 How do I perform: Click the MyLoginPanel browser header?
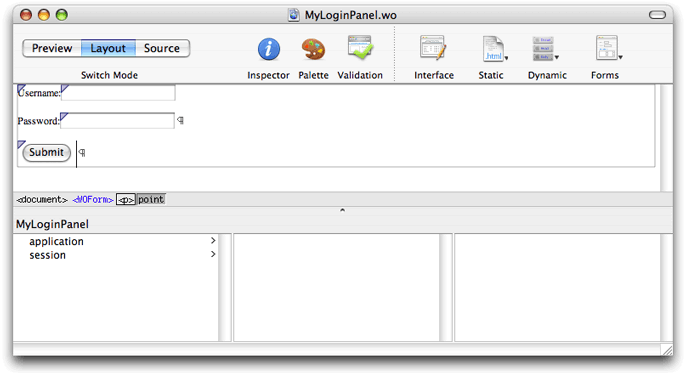pyautogui.click(x=52, y=224)
